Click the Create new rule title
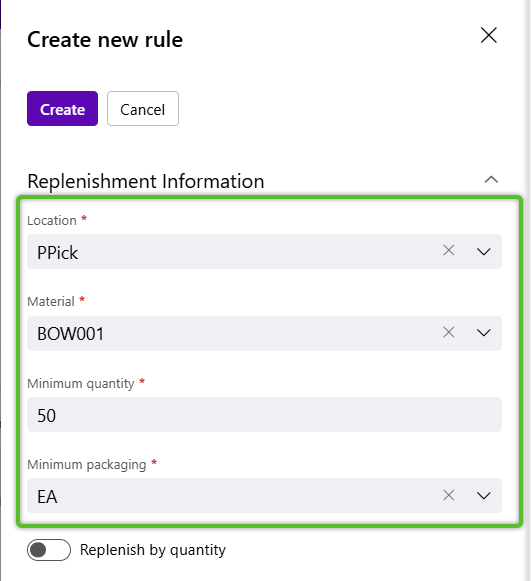The width and height of the screenshot is (531, 581). click(105, 39)
